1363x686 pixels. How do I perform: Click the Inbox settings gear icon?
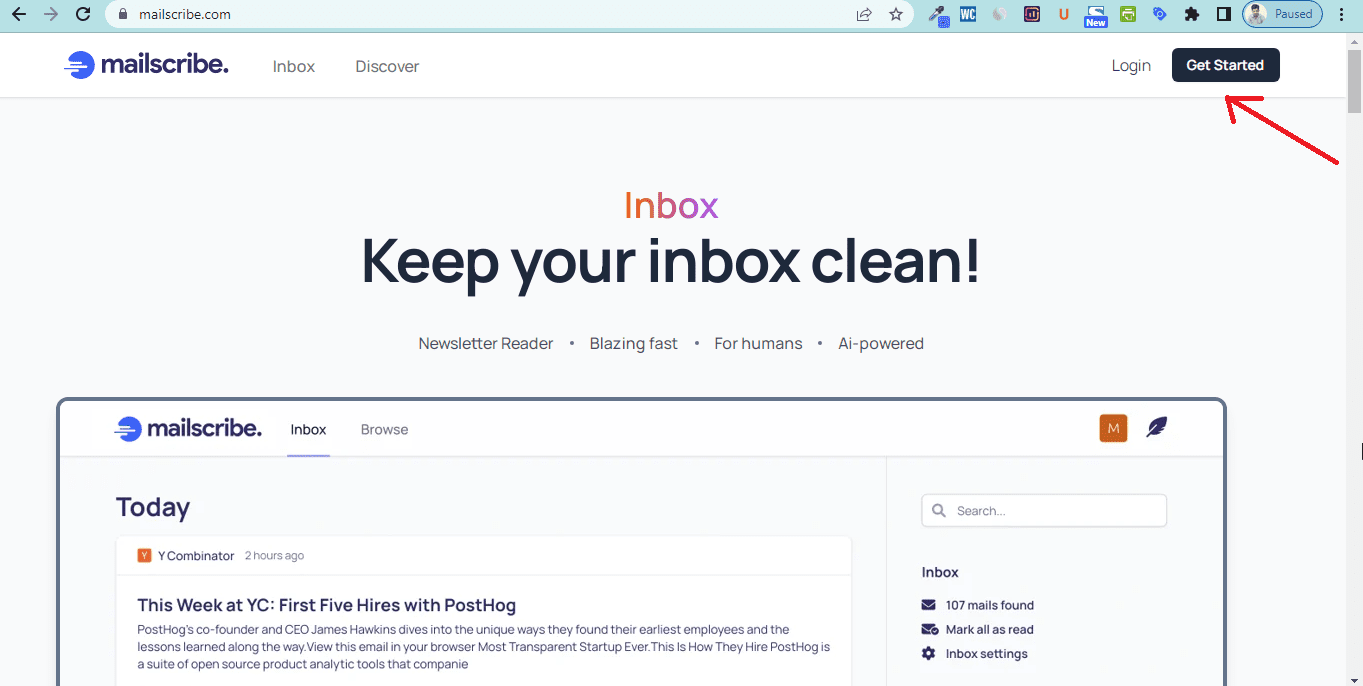click(x=928, y=653)
